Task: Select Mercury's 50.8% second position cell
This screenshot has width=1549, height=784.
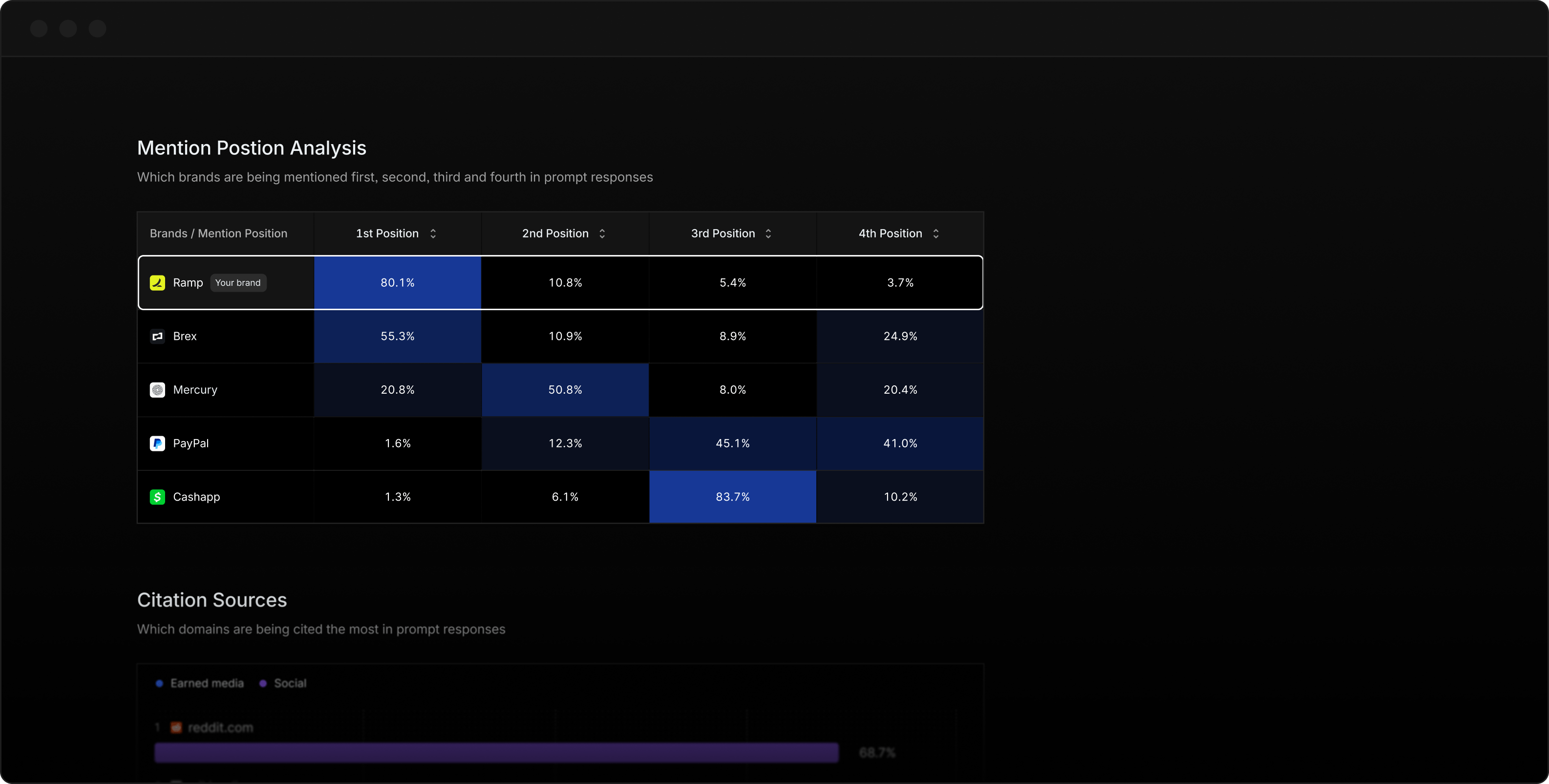Action: [x=565, y=390]
